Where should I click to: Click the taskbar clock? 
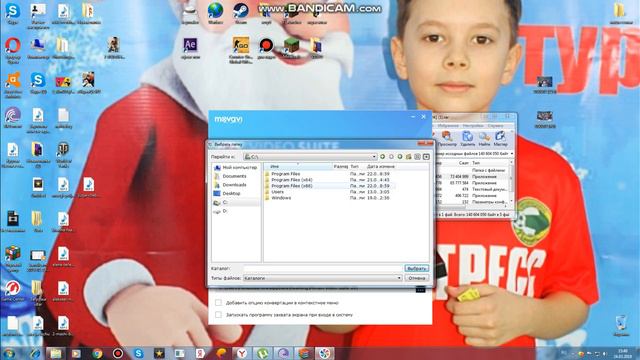click(623, 353)
